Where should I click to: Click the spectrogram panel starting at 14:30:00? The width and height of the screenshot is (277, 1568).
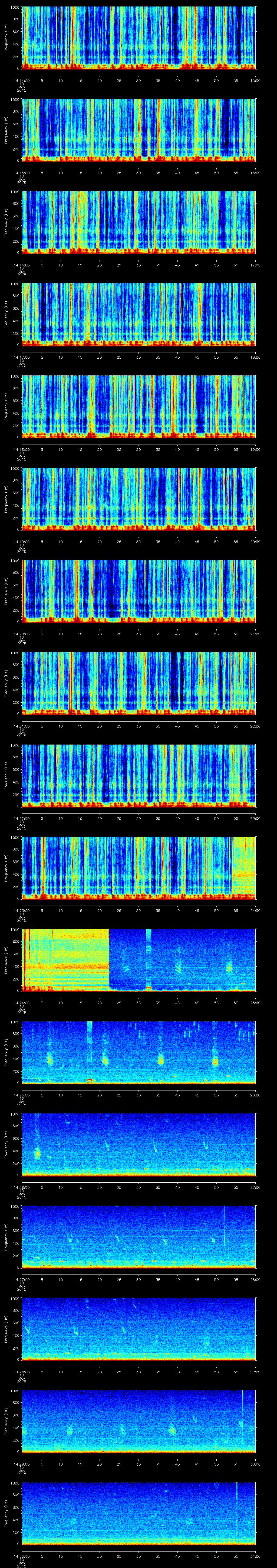coord(139,1513)
